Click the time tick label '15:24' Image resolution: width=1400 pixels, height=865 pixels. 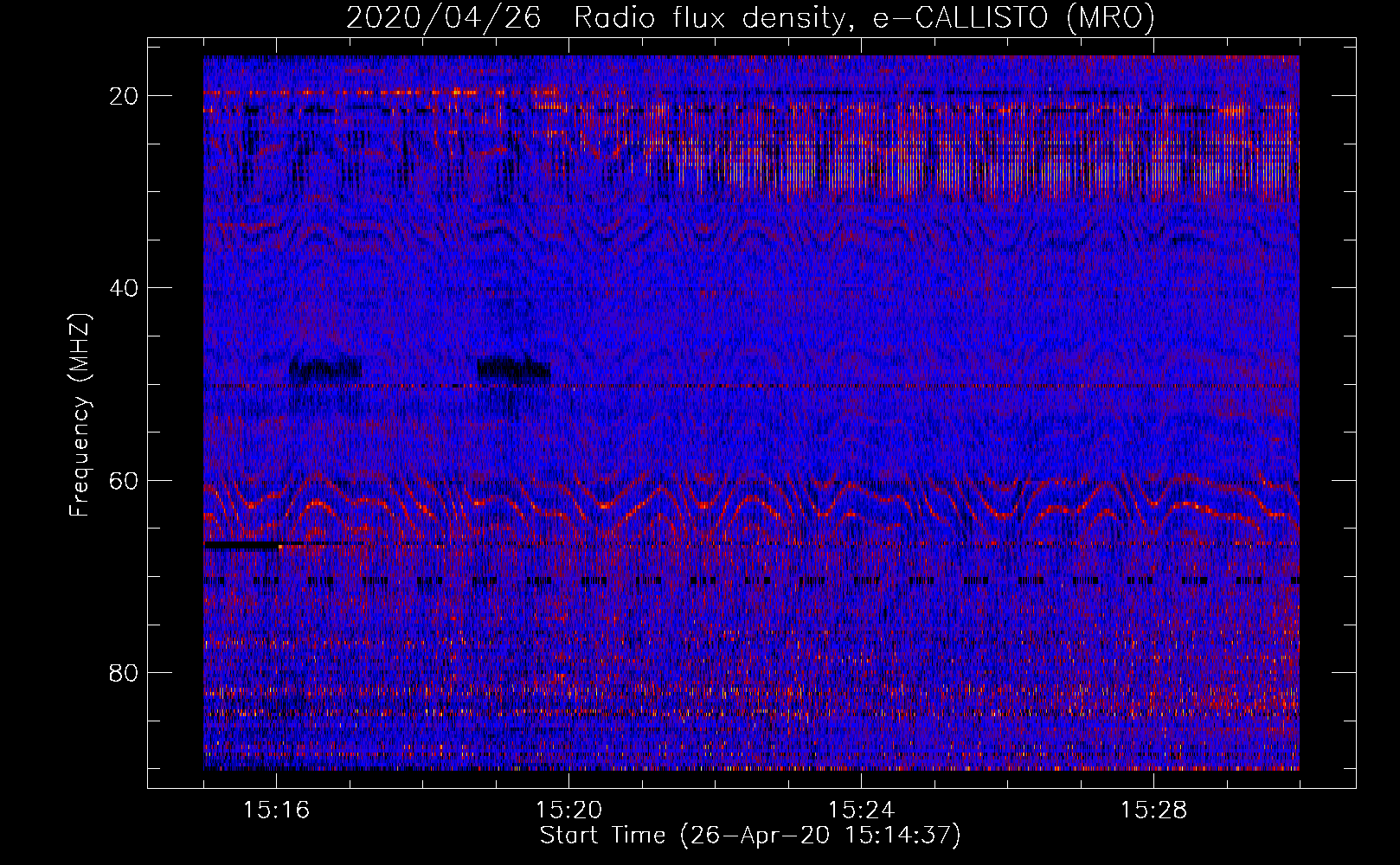click(x=861, y=811)
